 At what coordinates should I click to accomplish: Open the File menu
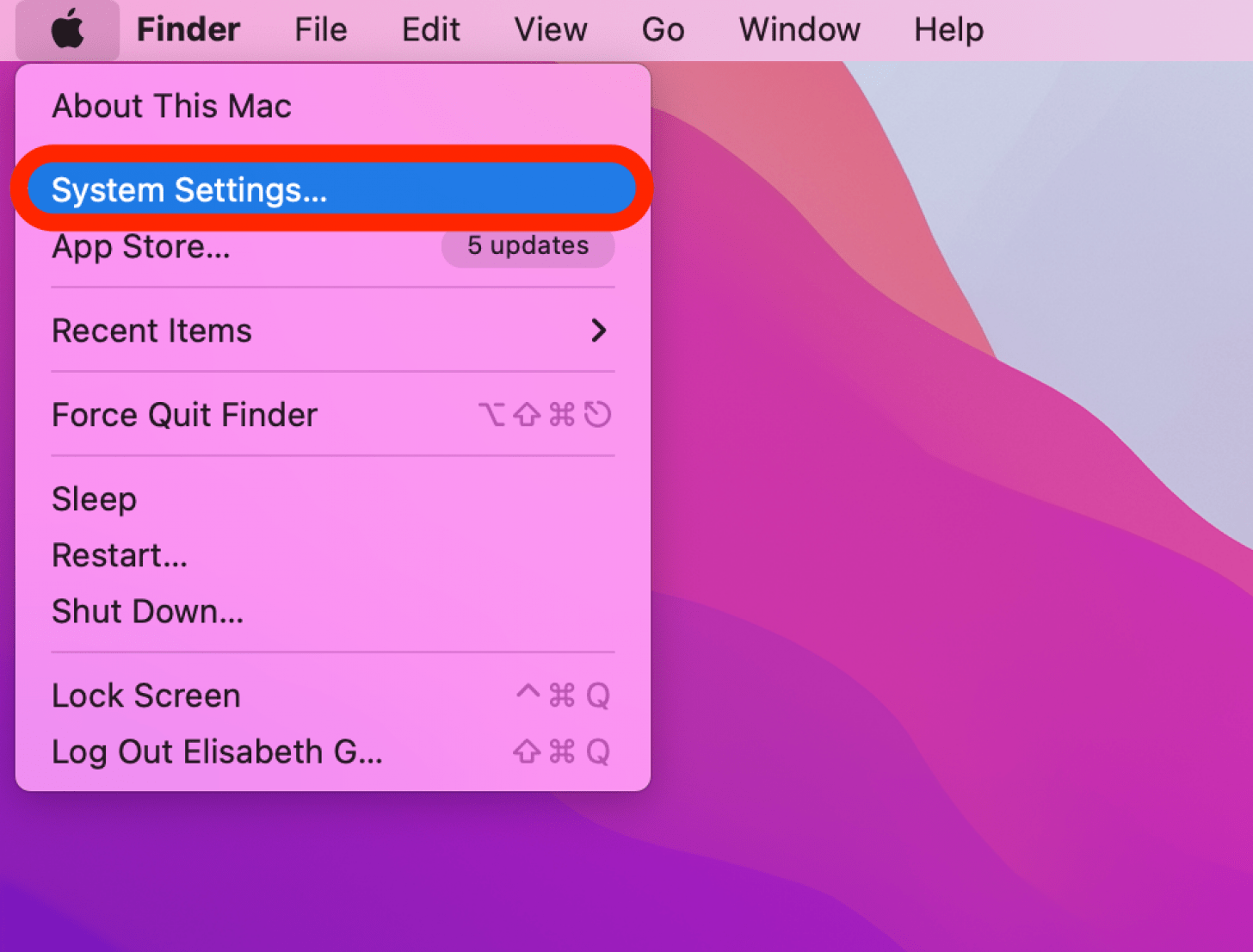point(320,30)
